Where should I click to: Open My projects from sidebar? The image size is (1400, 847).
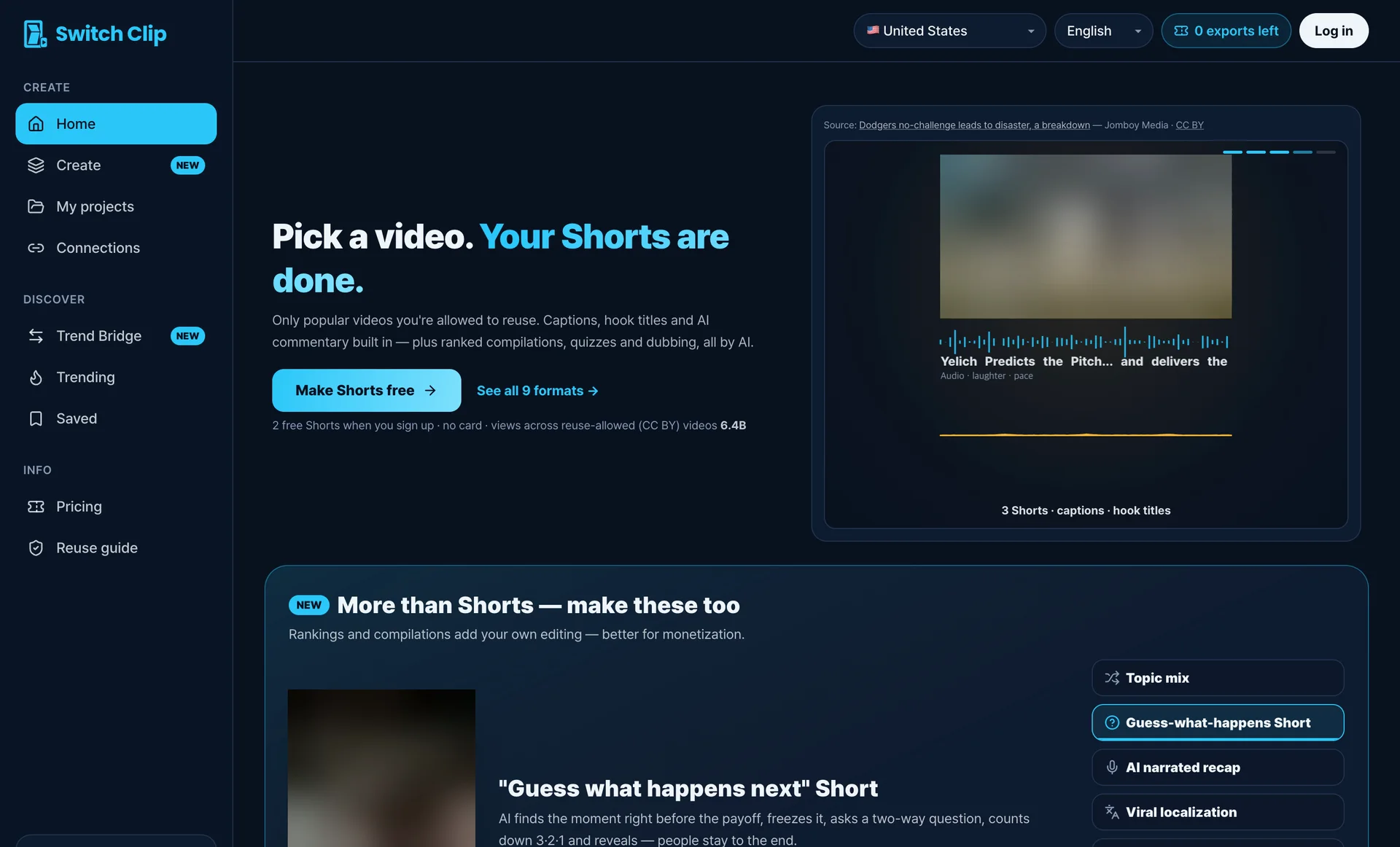[x=116, y=206]
